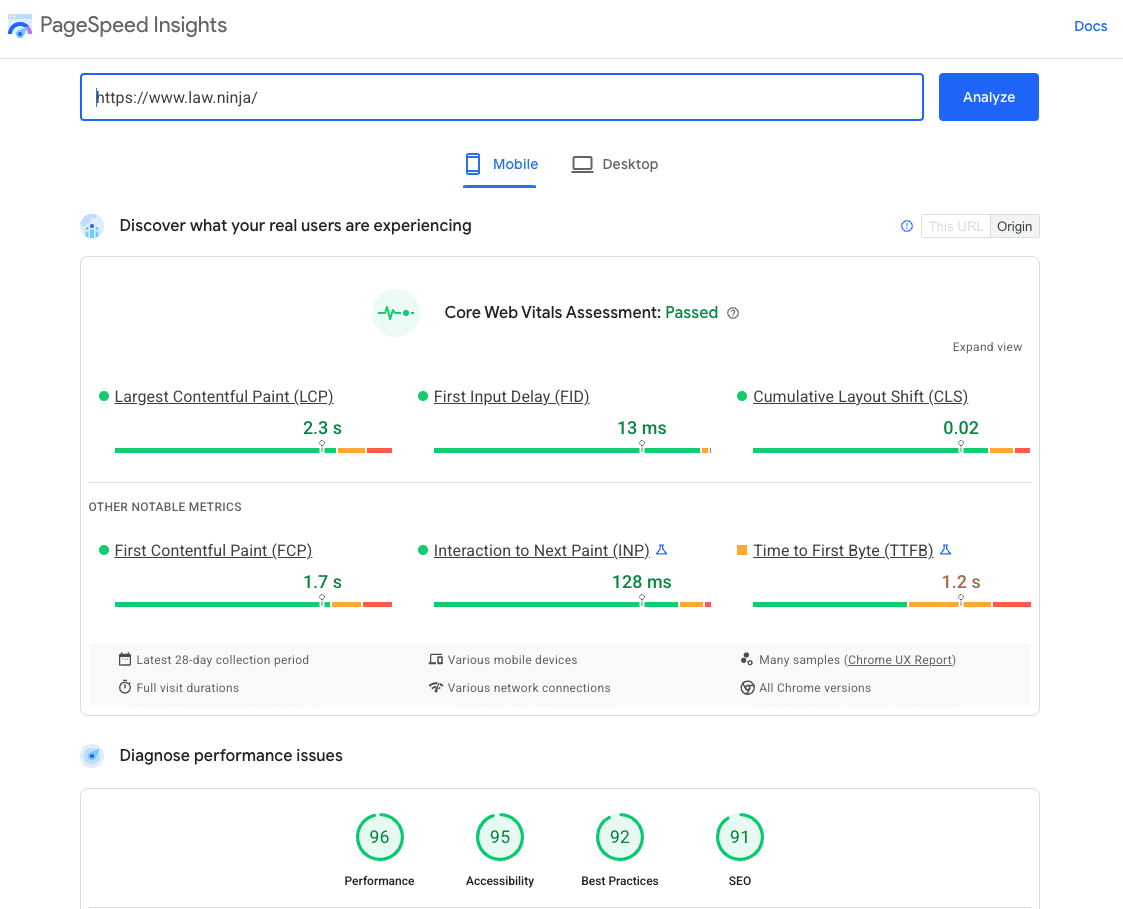Open Interaction to Next Paint (INP) link
The image size is (1123, 909).
coord(541,551)
